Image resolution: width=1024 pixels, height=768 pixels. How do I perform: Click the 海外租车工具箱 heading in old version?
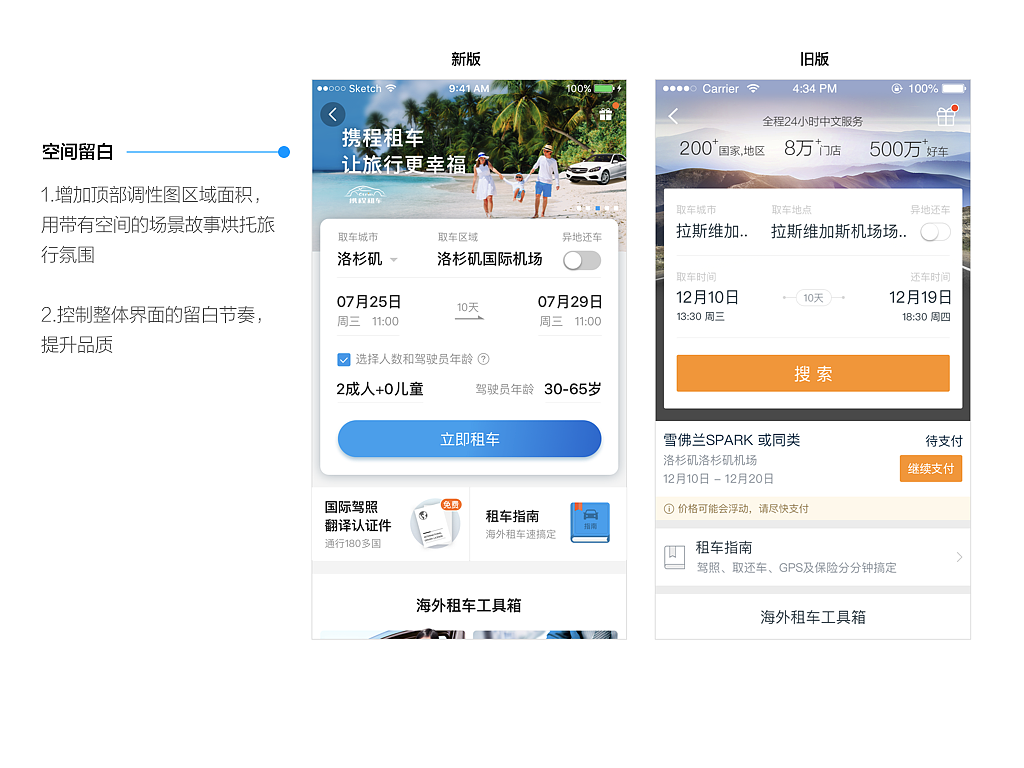813,617
